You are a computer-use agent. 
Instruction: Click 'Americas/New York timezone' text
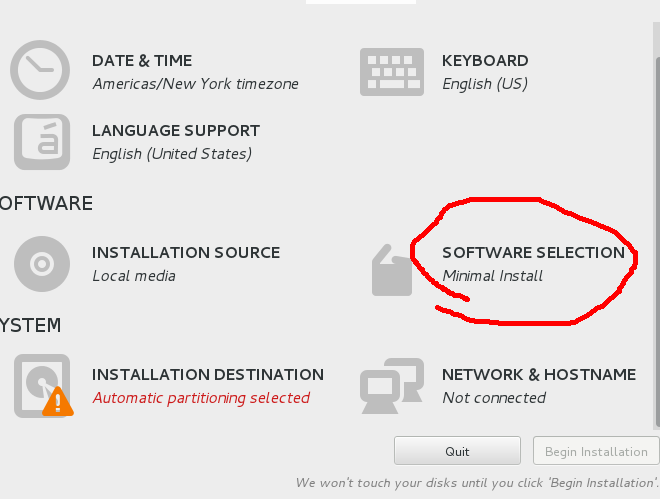pyautogui.click(x=196, y=84)
